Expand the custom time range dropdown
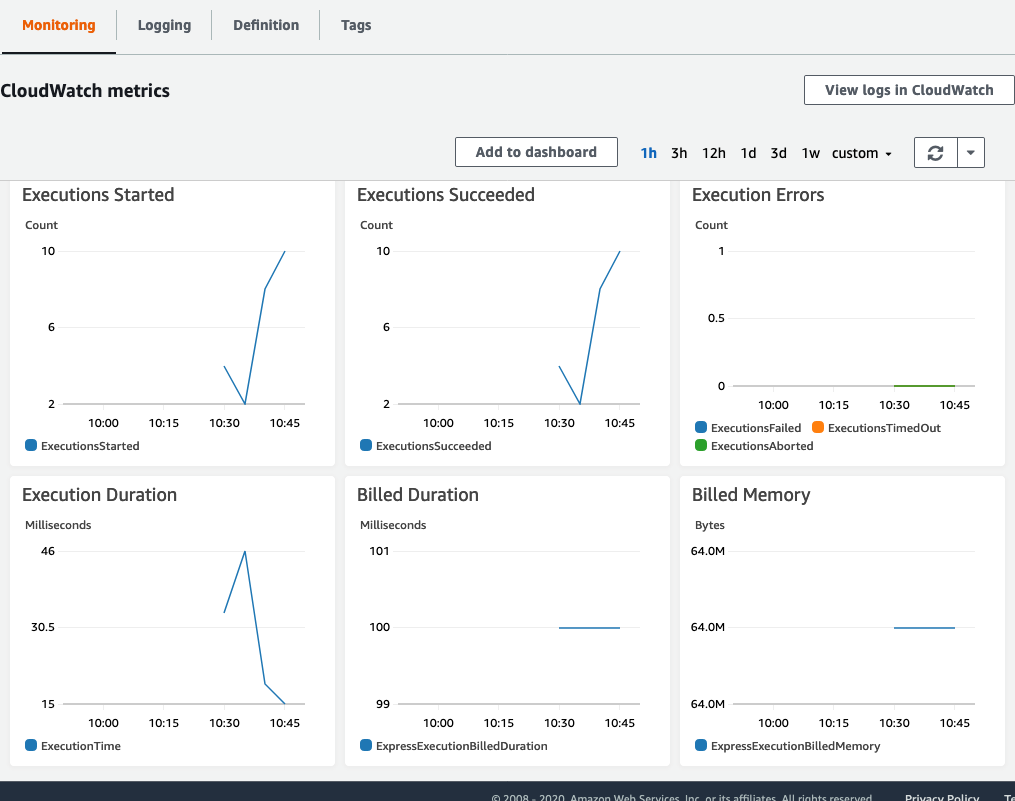1015x801 pixels. (862, 153)
